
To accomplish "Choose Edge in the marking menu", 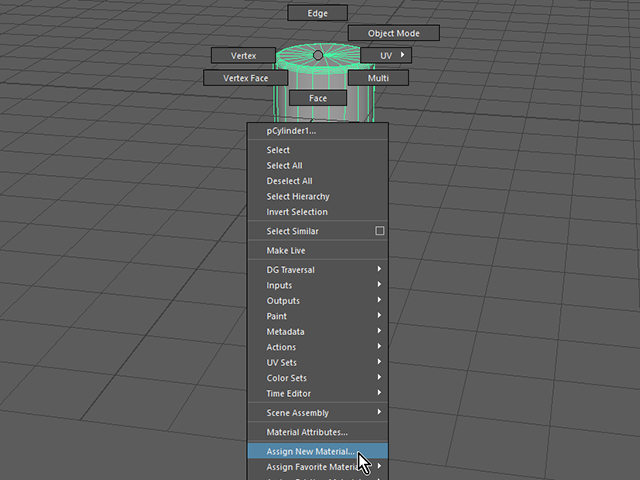I will tap(318, 13).
